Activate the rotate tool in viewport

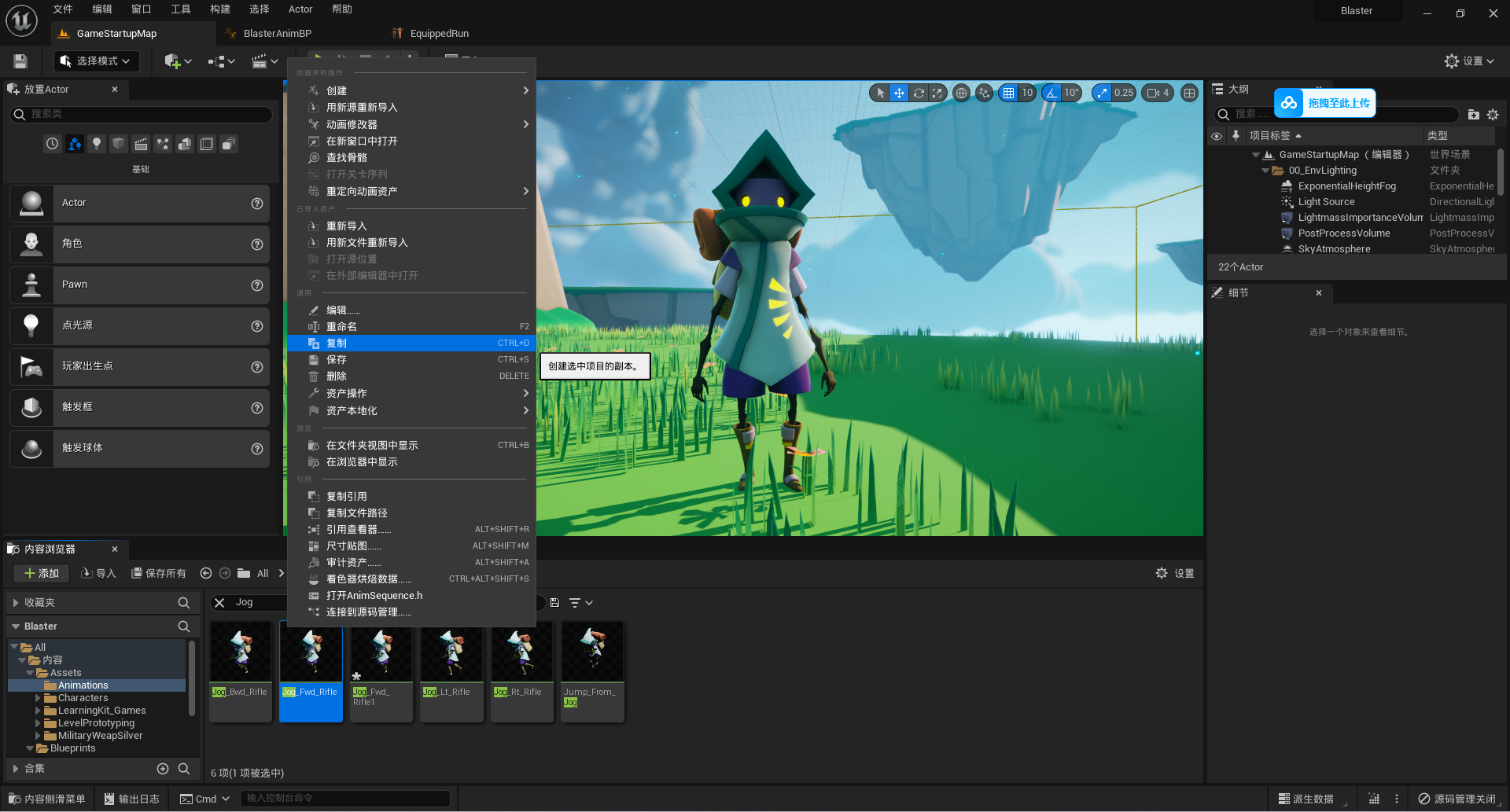(x=918, y=93)
